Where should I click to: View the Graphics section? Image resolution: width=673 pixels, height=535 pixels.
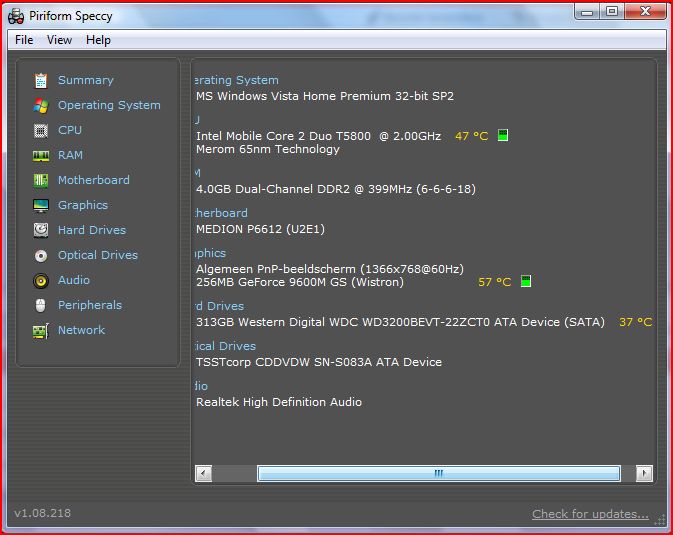coord(83,205)
